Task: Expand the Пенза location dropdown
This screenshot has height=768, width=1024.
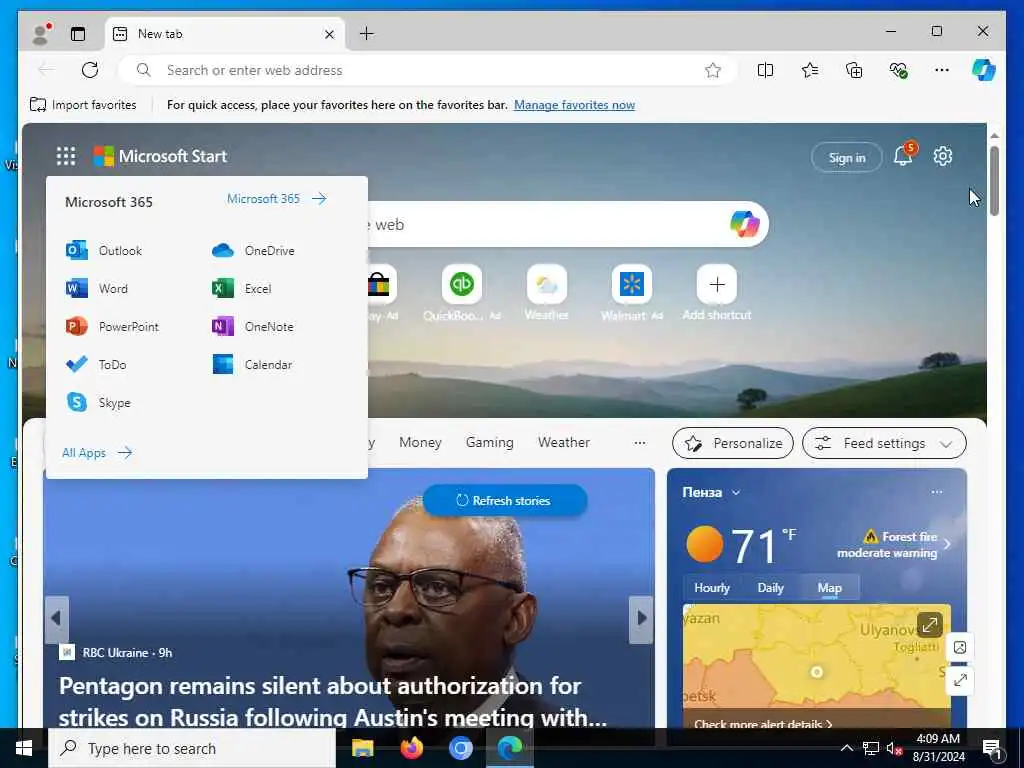Action: pos(736,493)
